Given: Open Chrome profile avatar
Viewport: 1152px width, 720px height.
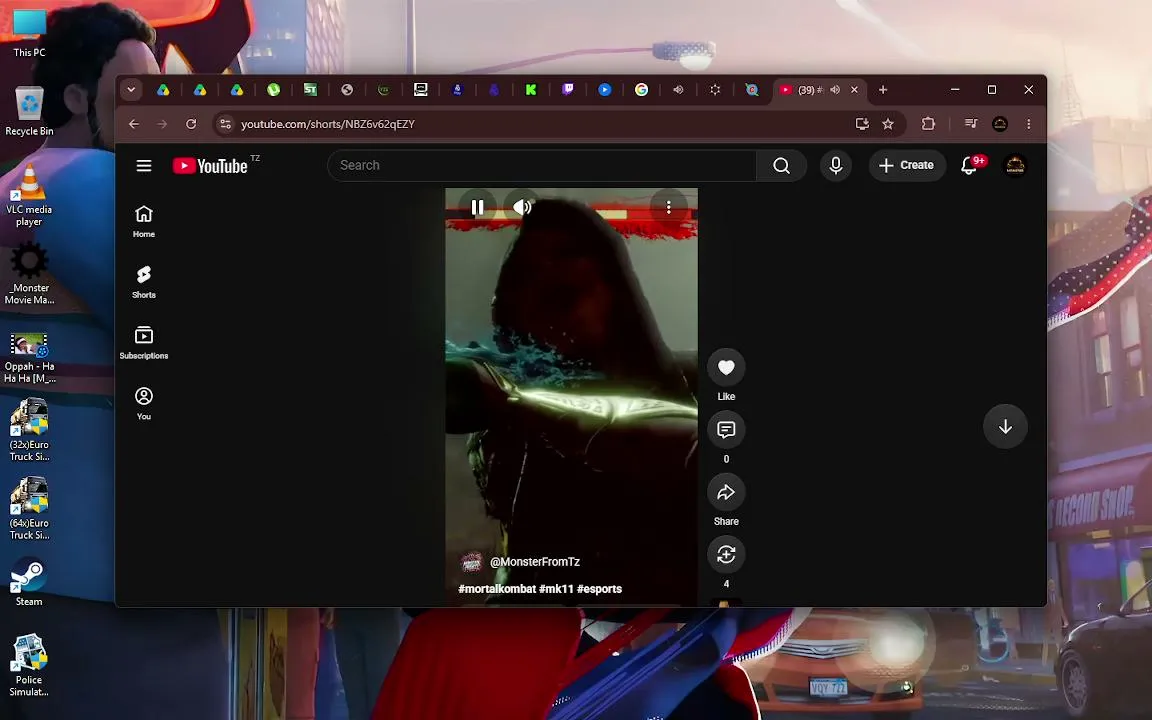Looking at the screenshot, I should click(1000, 124).
